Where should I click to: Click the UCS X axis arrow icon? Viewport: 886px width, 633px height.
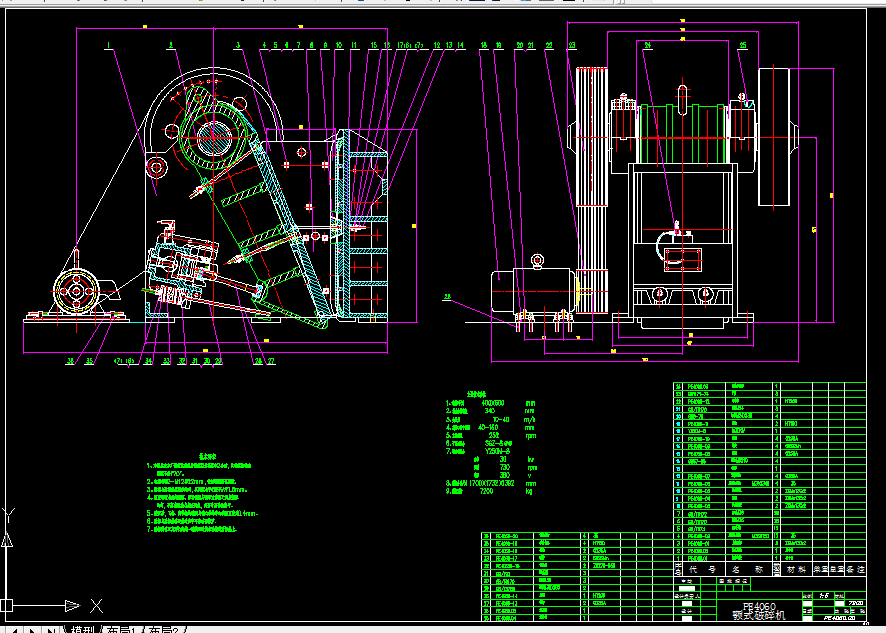[x=72, y=606]
